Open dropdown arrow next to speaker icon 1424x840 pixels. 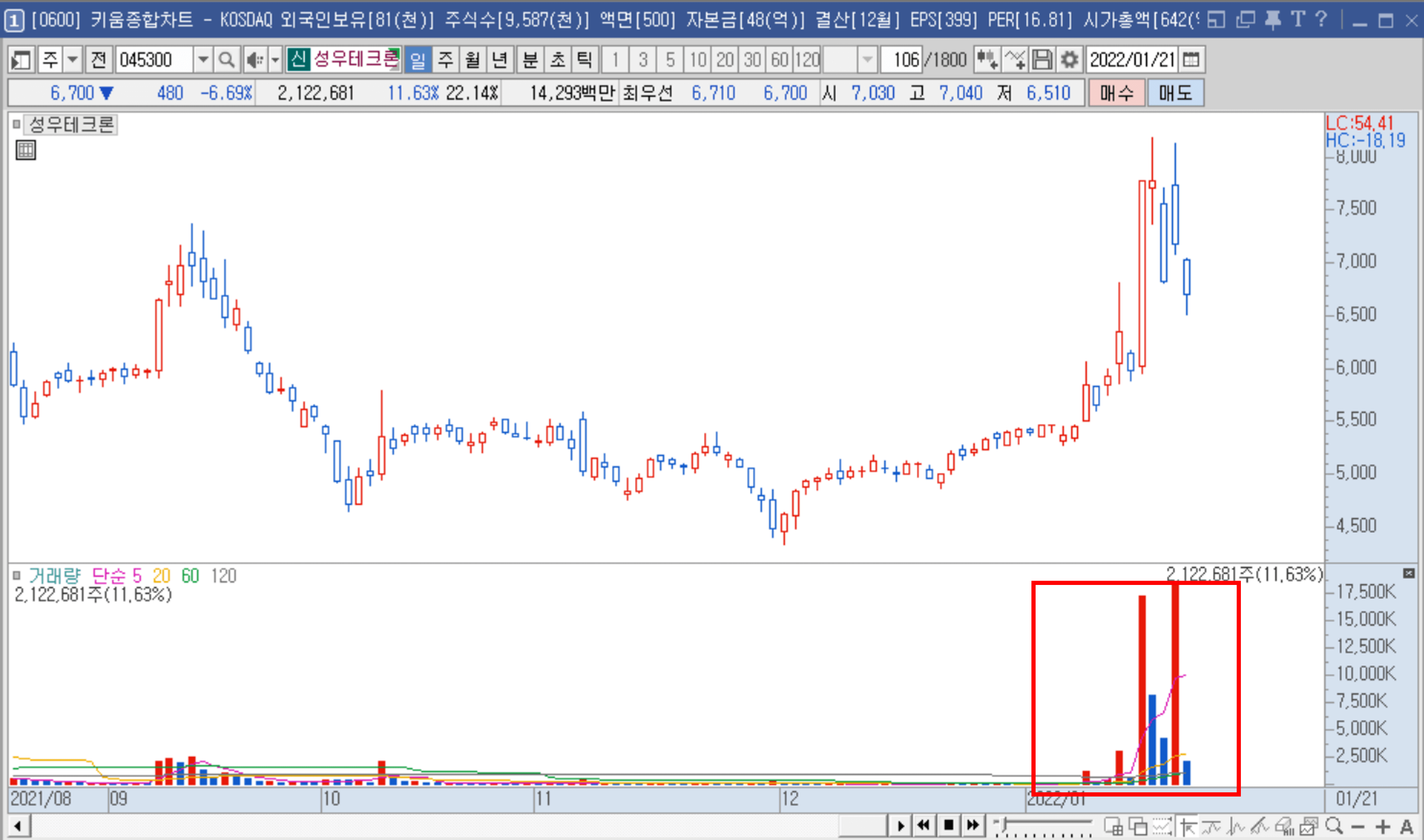[x=275, y=59]
